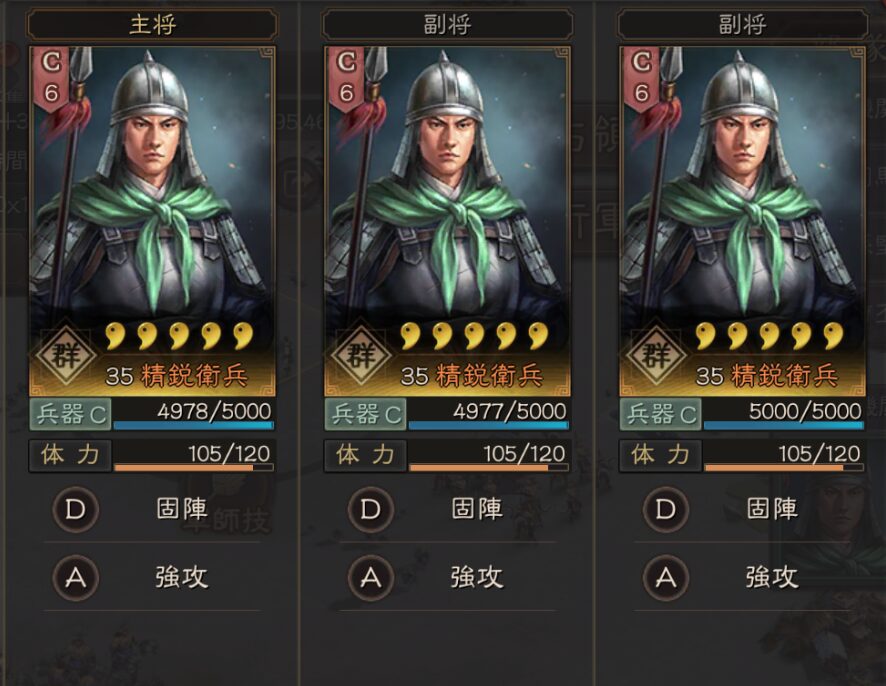The height and width of the screenshot is (686, 886).
Task: Click the 固陣 skill on 主将
Action: (182, 509)
